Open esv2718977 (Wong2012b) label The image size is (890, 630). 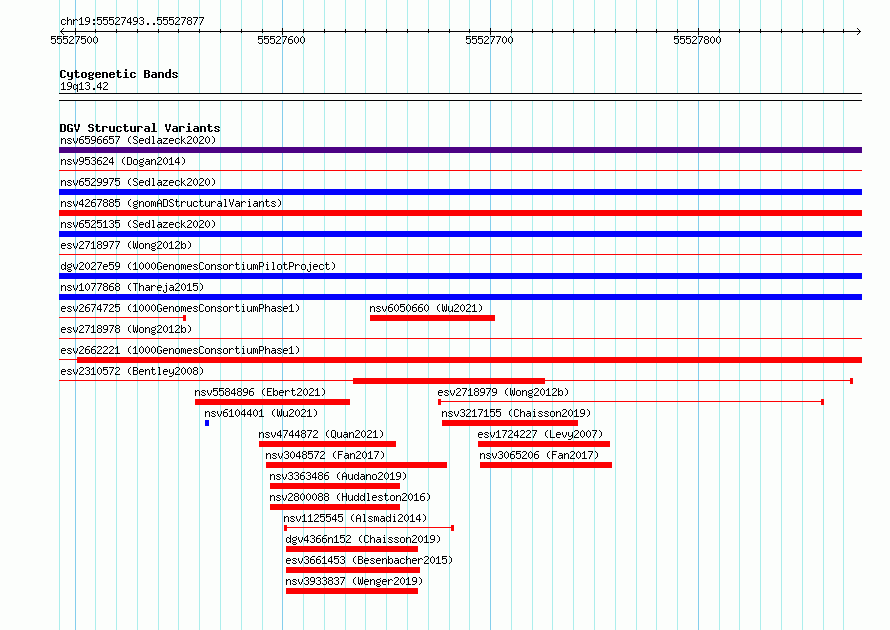pyautogui.click(x=126, y=245)
